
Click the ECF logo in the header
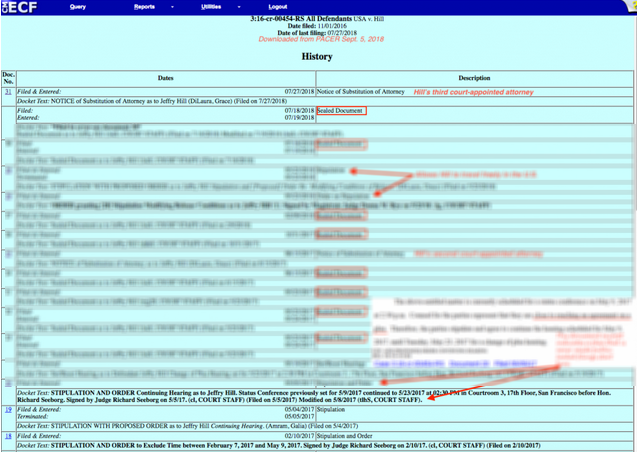pos(20,7)
